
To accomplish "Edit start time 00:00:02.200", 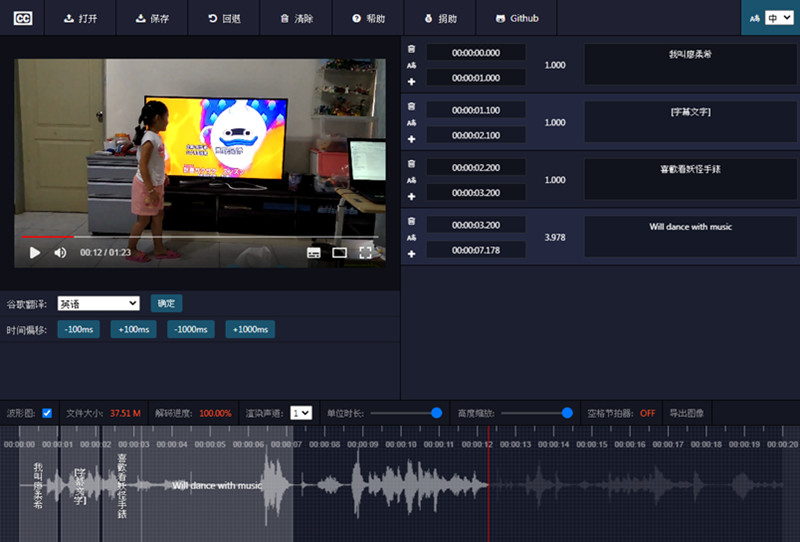I will [476, 167].
